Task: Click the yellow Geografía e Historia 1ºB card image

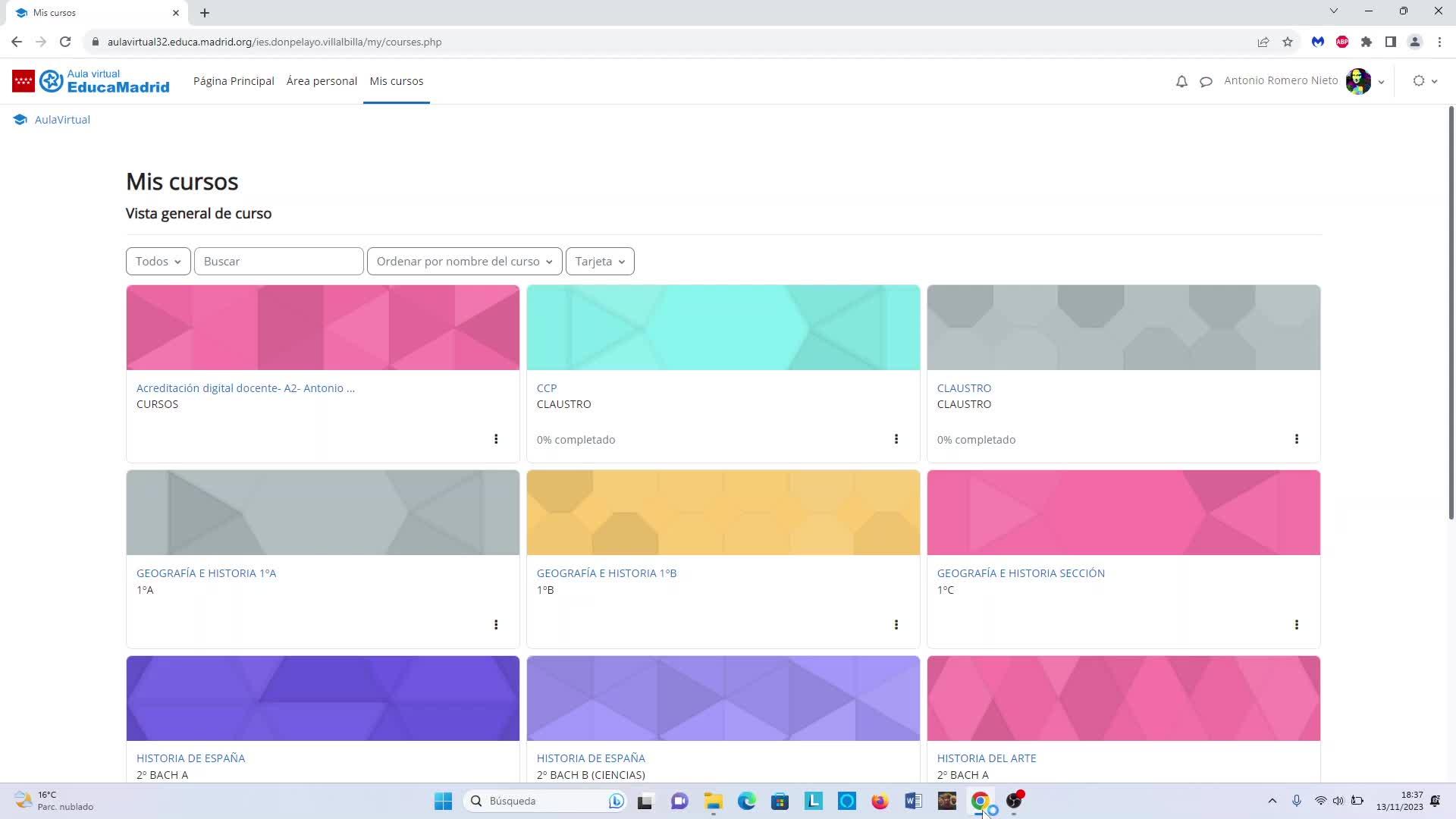Action: click(x=723, y=513)
